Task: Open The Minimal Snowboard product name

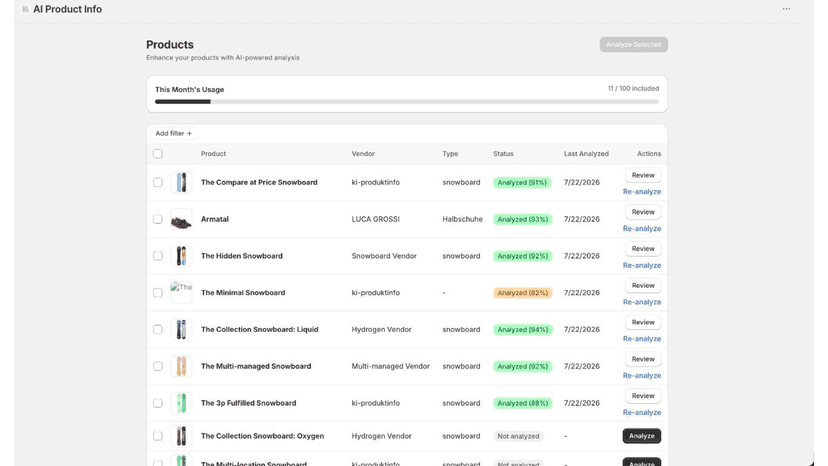Action: point(243,293)
